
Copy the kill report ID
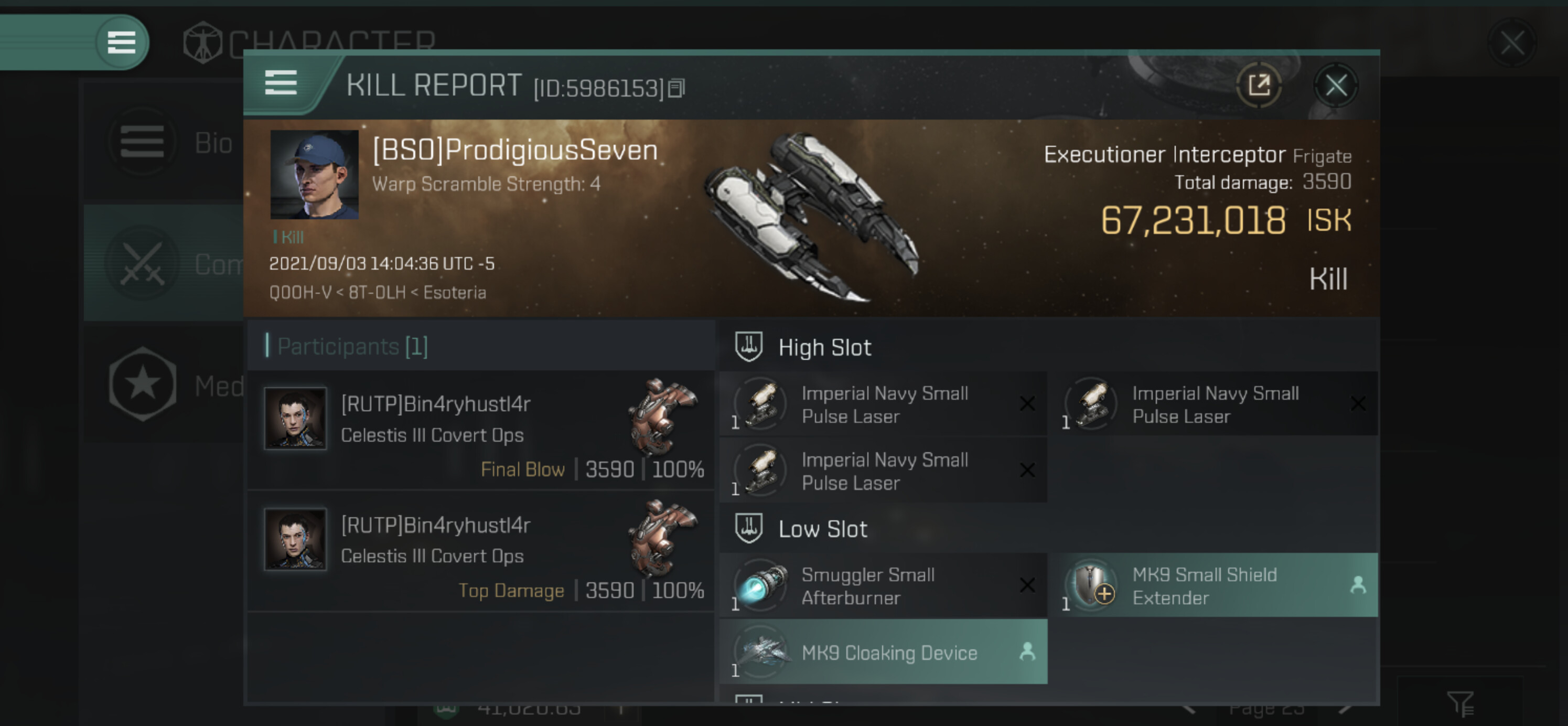pyautogui.click(x=676, y=89)
